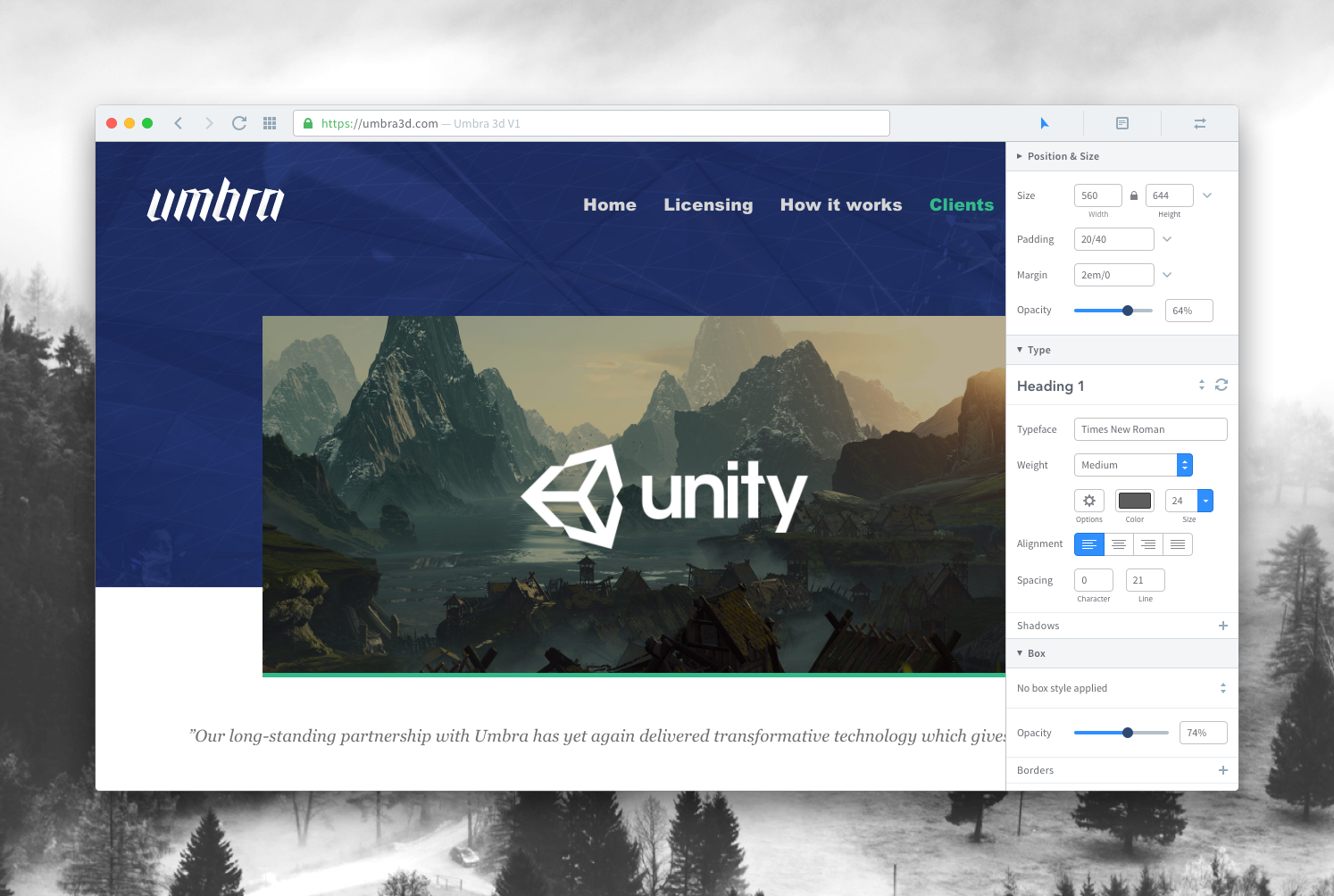Screen dimensions: 1334x896
Task: Click the Margin field showing 2em/0
Action: tap(1114, 275)
